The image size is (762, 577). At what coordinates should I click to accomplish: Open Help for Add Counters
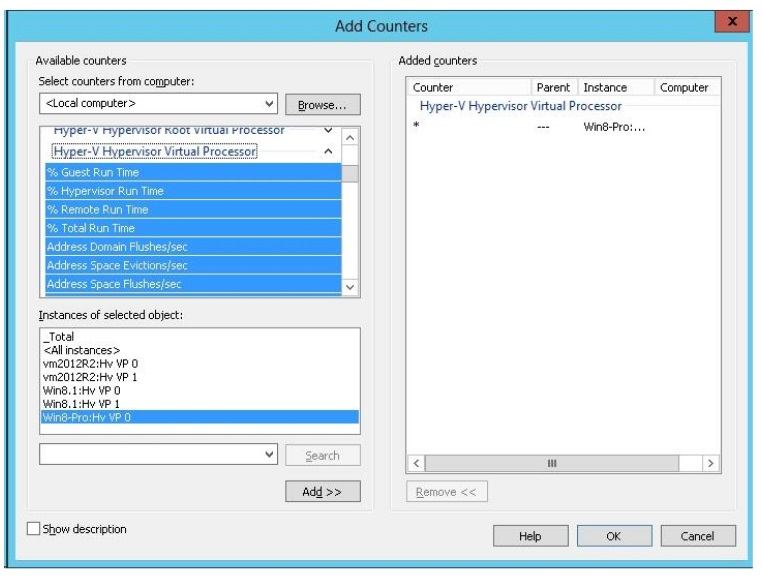coord(530,536)
